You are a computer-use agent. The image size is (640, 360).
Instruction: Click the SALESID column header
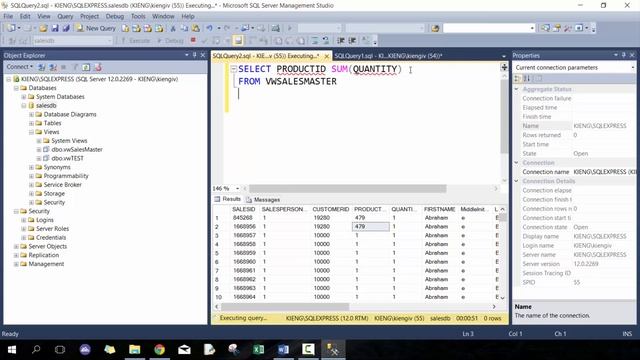(x=244, y=209)
